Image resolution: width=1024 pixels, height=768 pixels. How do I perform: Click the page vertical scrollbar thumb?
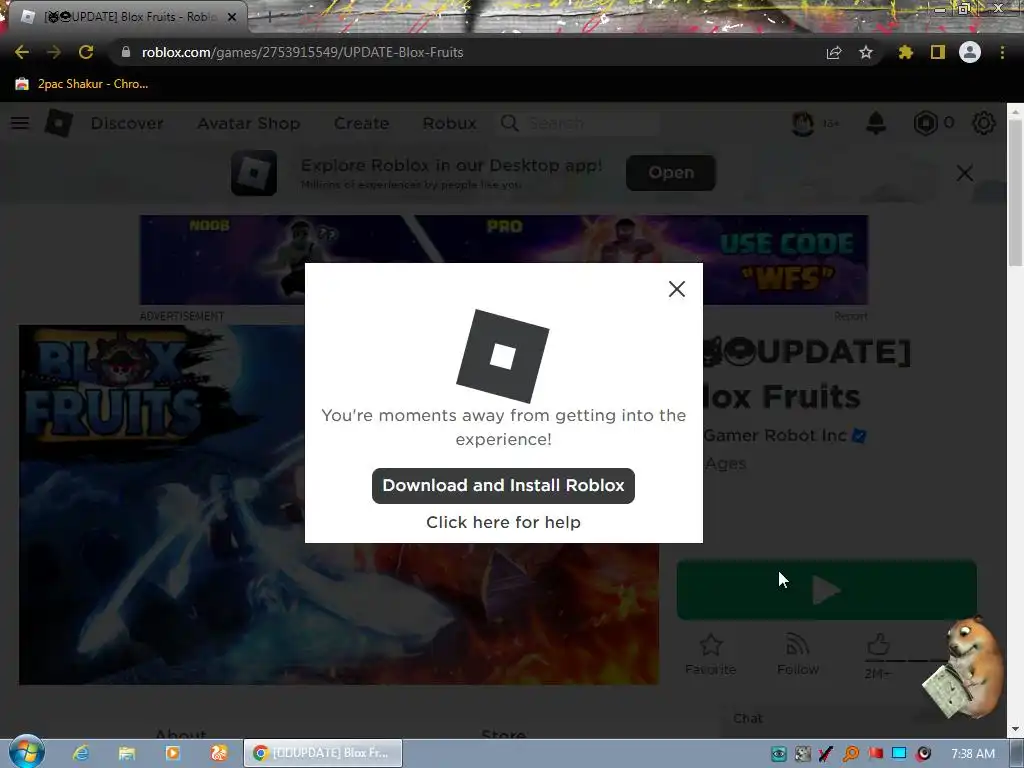(x=1015, y=193)
